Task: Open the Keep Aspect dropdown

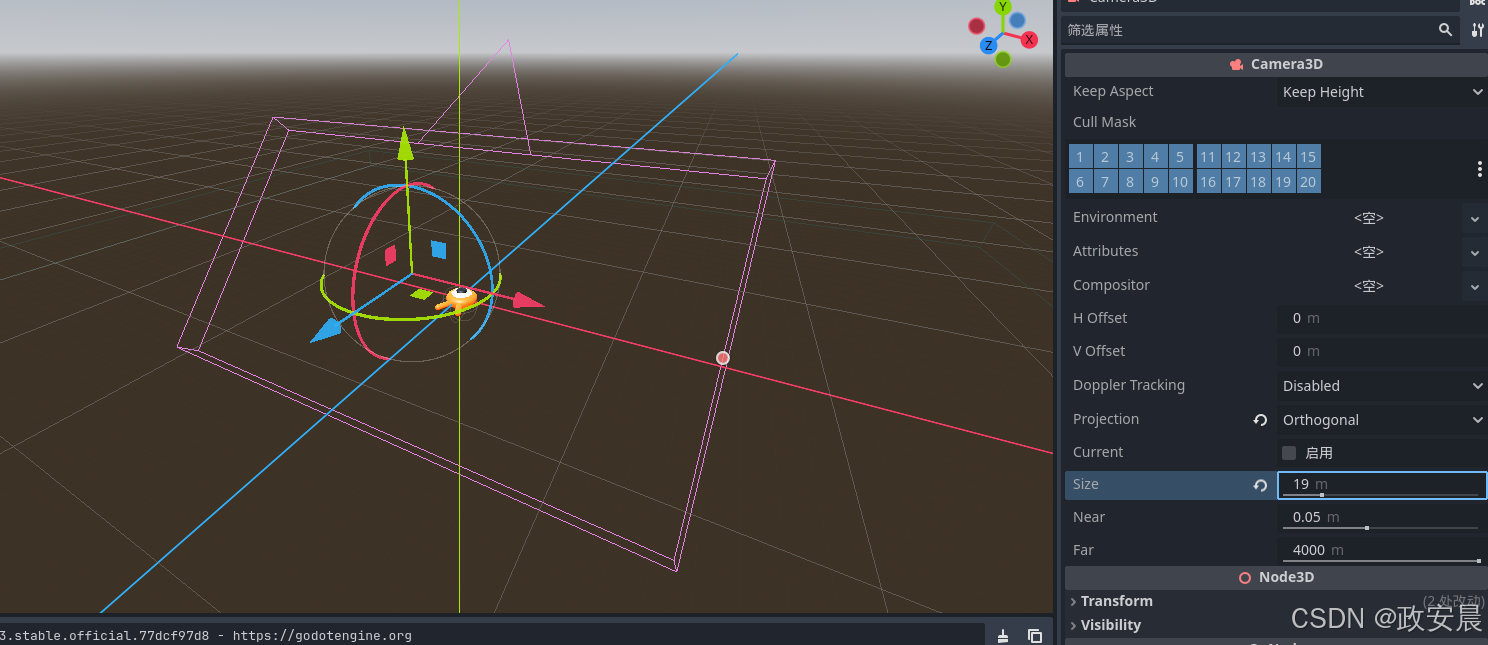Action: pyautogui.click(x=1382, y=92)
